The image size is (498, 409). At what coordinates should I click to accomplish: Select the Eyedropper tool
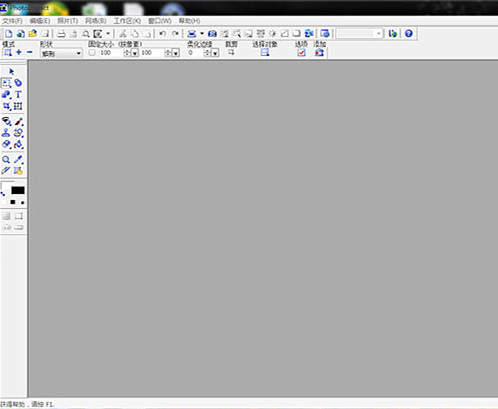click(18, 159)
